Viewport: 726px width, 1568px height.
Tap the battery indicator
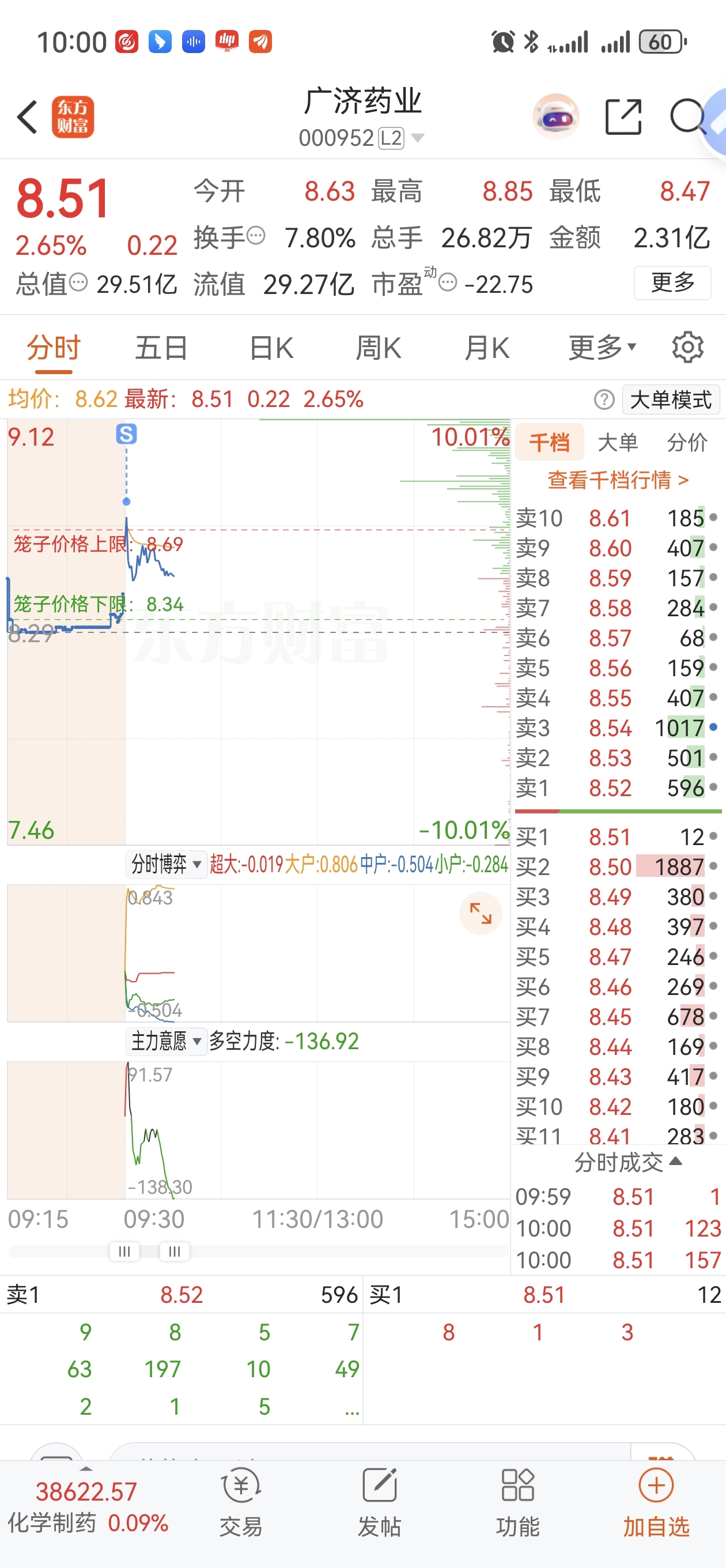coord(663,42)
